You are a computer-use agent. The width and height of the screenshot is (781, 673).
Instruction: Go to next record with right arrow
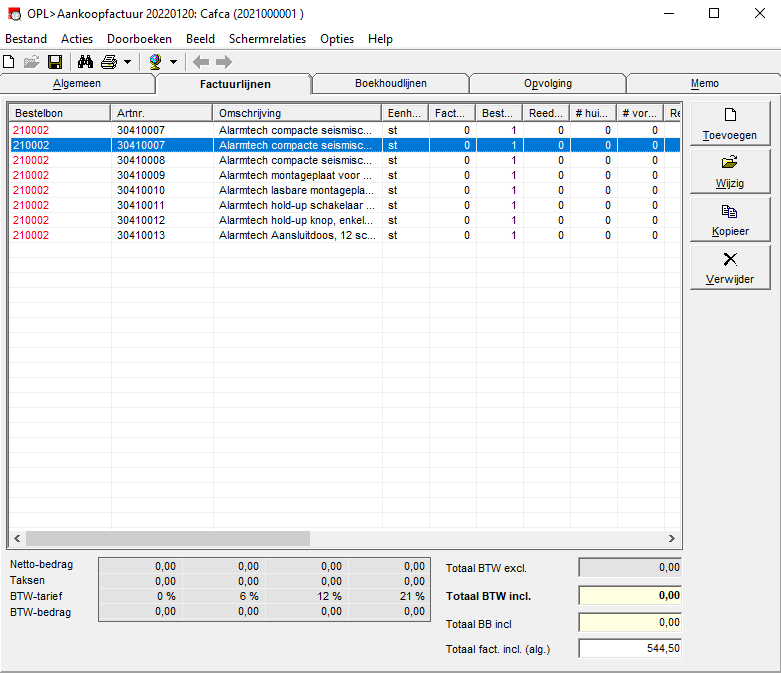tap(224, 62)
